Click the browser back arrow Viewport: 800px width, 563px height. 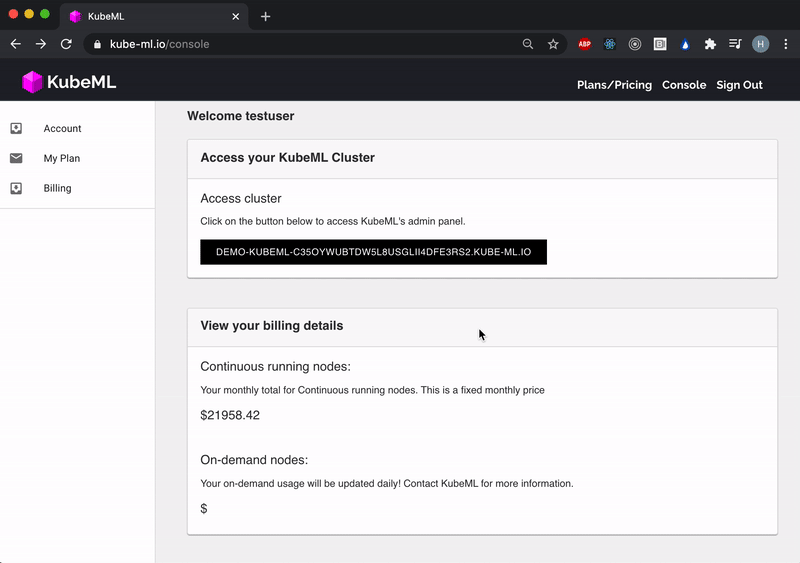[16, 44]
